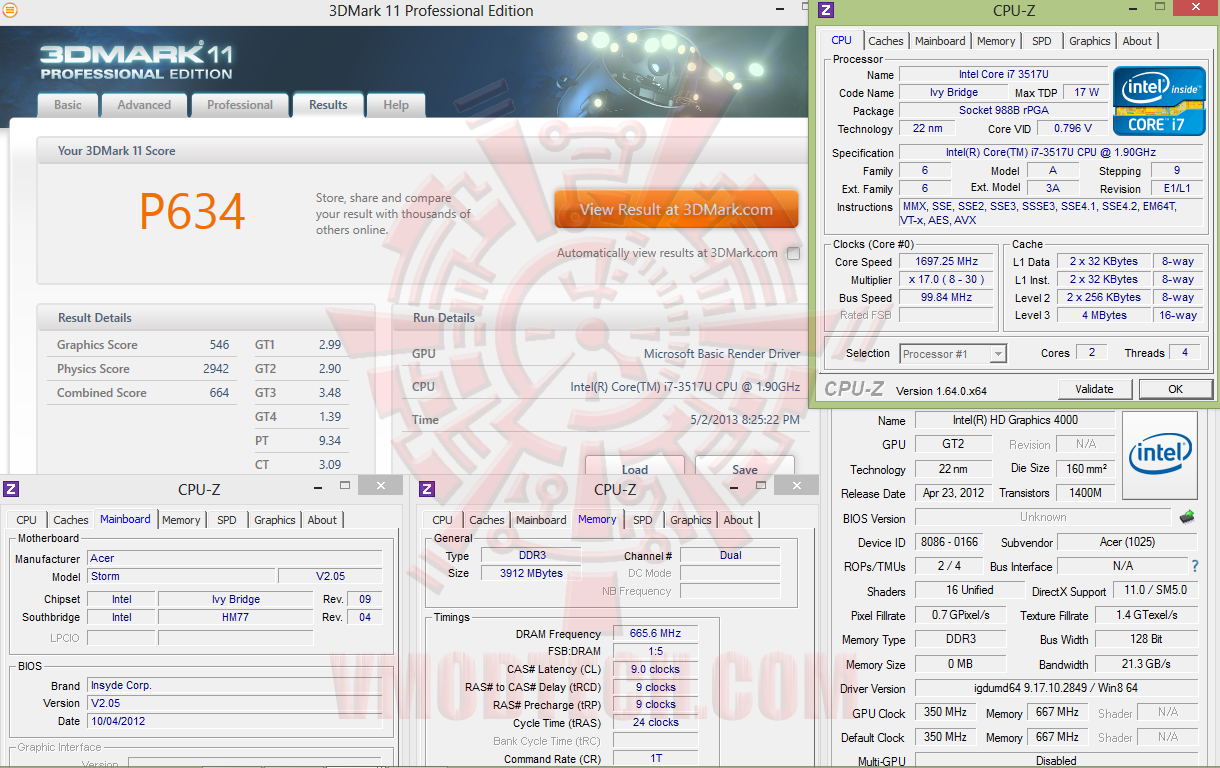Click the Level 3 cache 4 MBytes field
This screenshot has width=1220, height=768.
coord(1103,316)
